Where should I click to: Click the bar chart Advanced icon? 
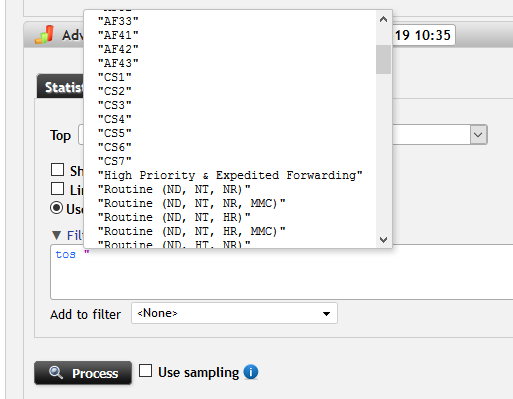tap(44, 34)
